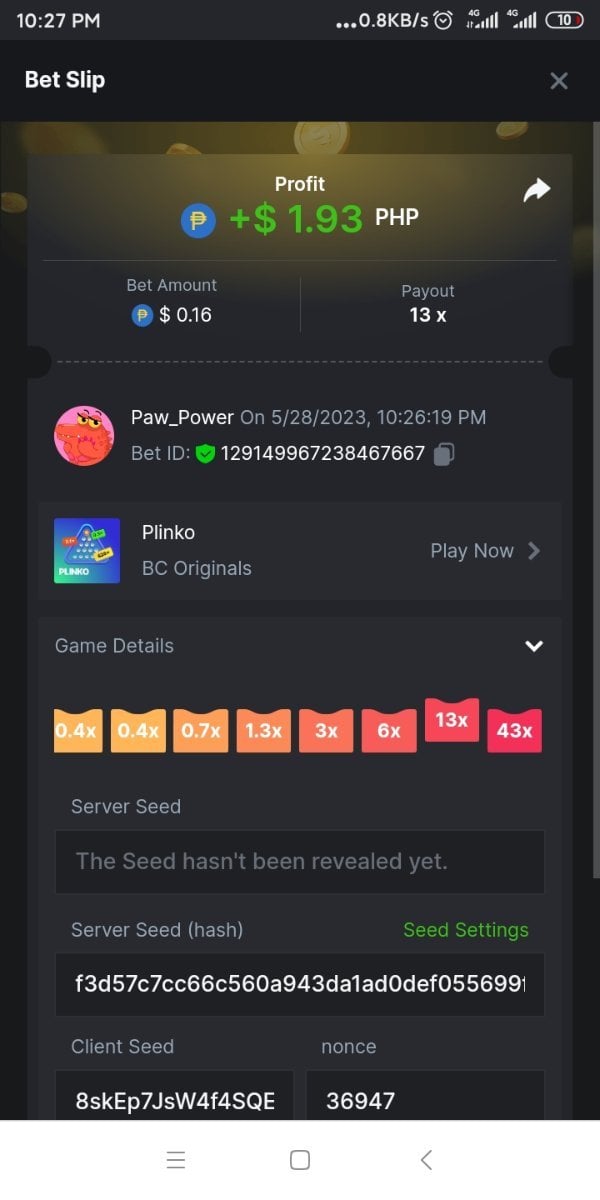The height and width of the screenshot is (1200, 600).
Task: Open Android recent apps menu icon
Action: coord(176,1160)
